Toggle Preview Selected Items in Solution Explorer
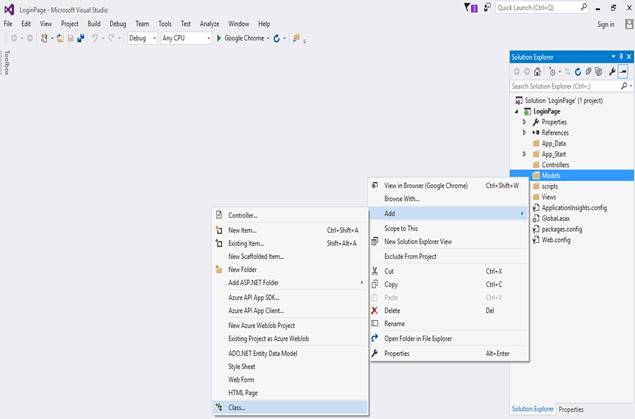635x419 pixels. click(x=623, y=72)
